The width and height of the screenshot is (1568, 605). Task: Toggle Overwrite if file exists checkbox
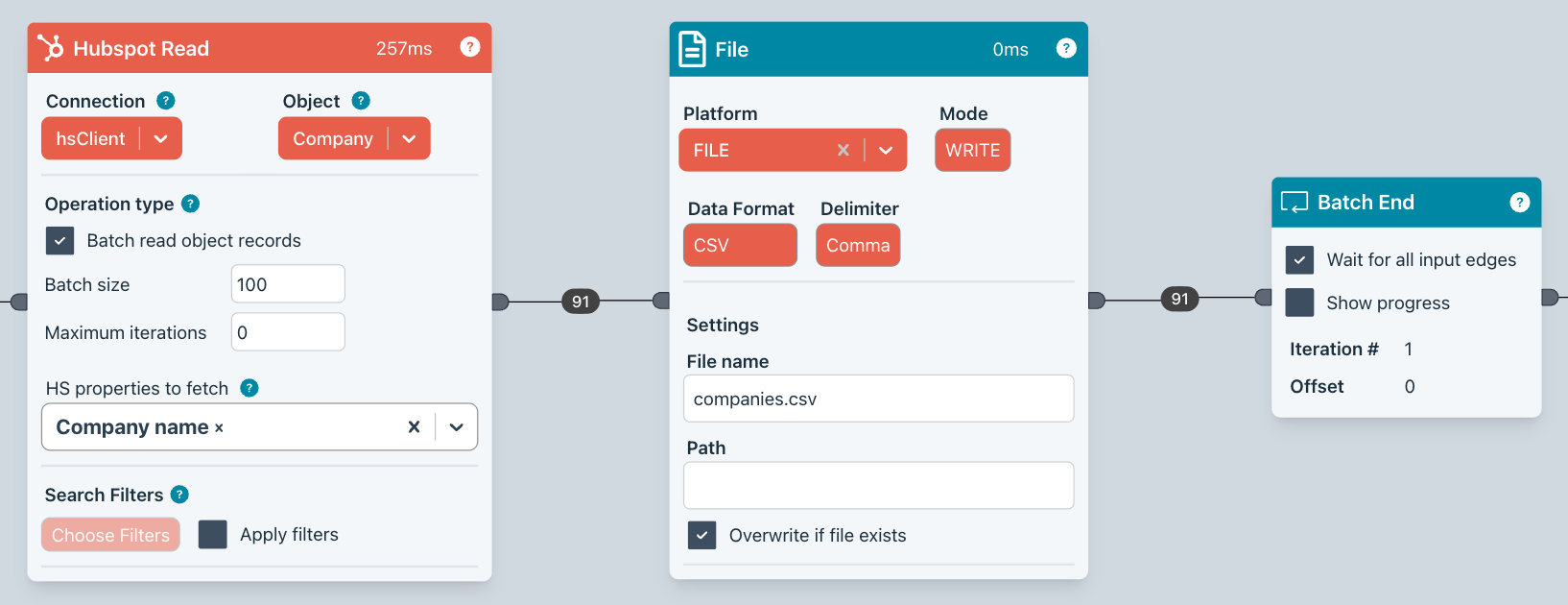click(702, 535)
